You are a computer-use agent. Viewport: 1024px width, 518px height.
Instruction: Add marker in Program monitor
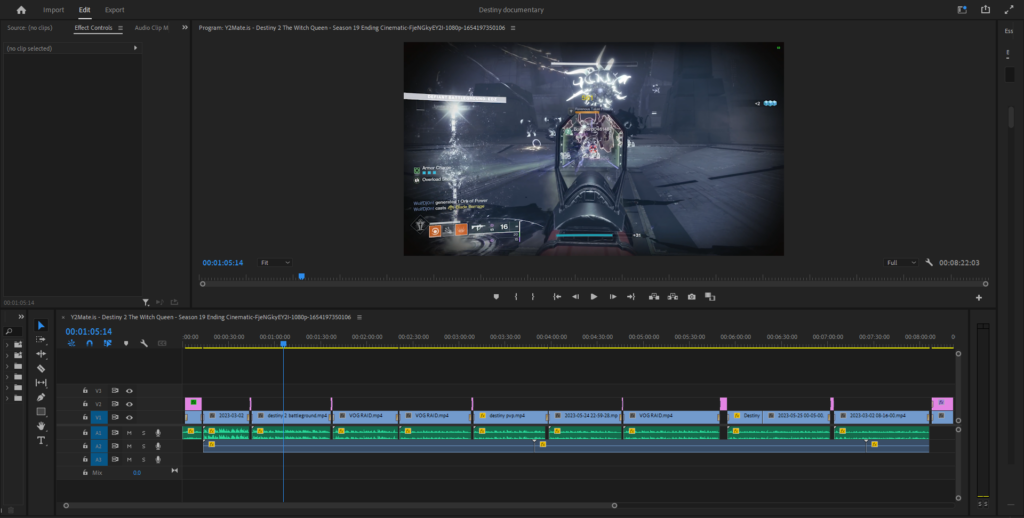tap(496, 297)
